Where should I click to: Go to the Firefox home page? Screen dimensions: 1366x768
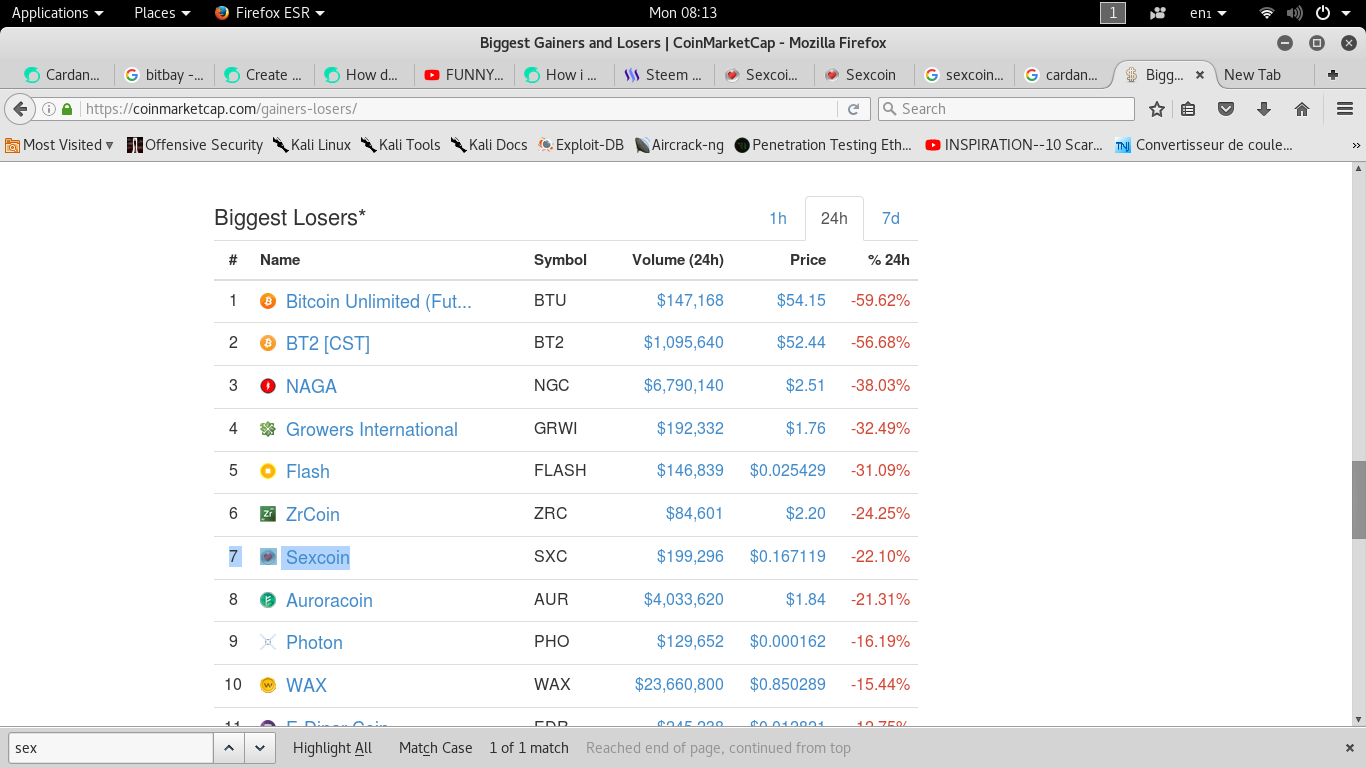click(x=1301, y=109)
